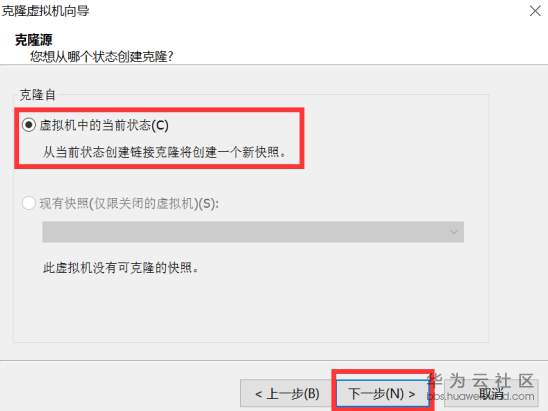This screenshot has width=548, height=411.
Task: Click the 克隆虚拟机向导 window title
Action: click(x=45, y=11)
